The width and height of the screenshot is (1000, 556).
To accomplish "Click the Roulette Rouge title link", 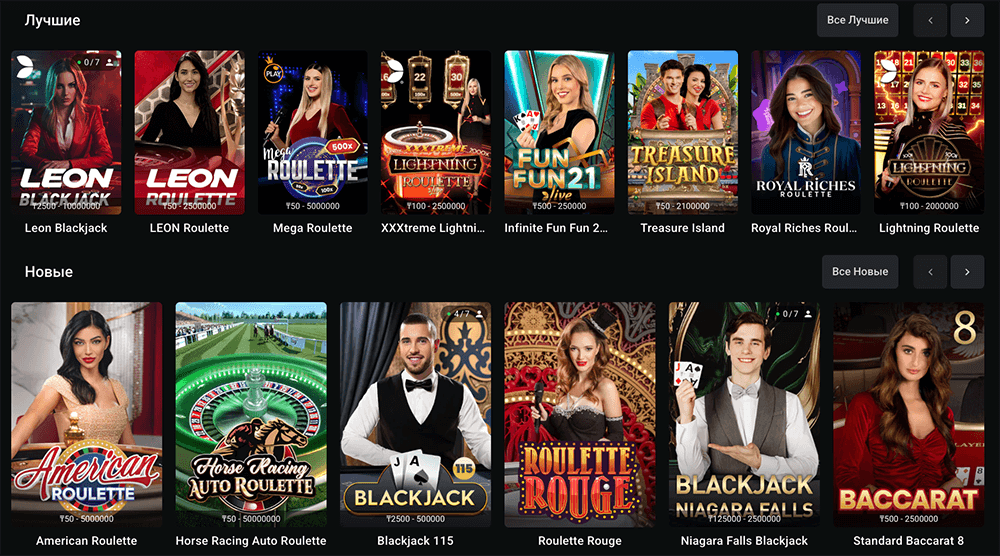I will (580, 541).
